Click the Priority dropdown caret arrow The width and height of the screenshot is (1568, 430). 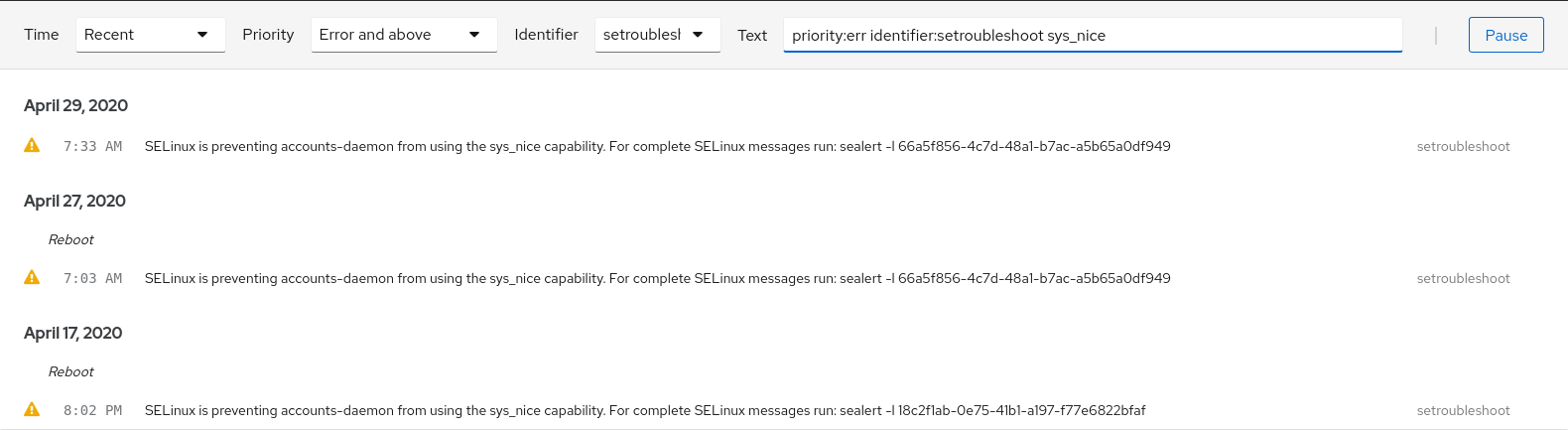click(x=474, y=35)
